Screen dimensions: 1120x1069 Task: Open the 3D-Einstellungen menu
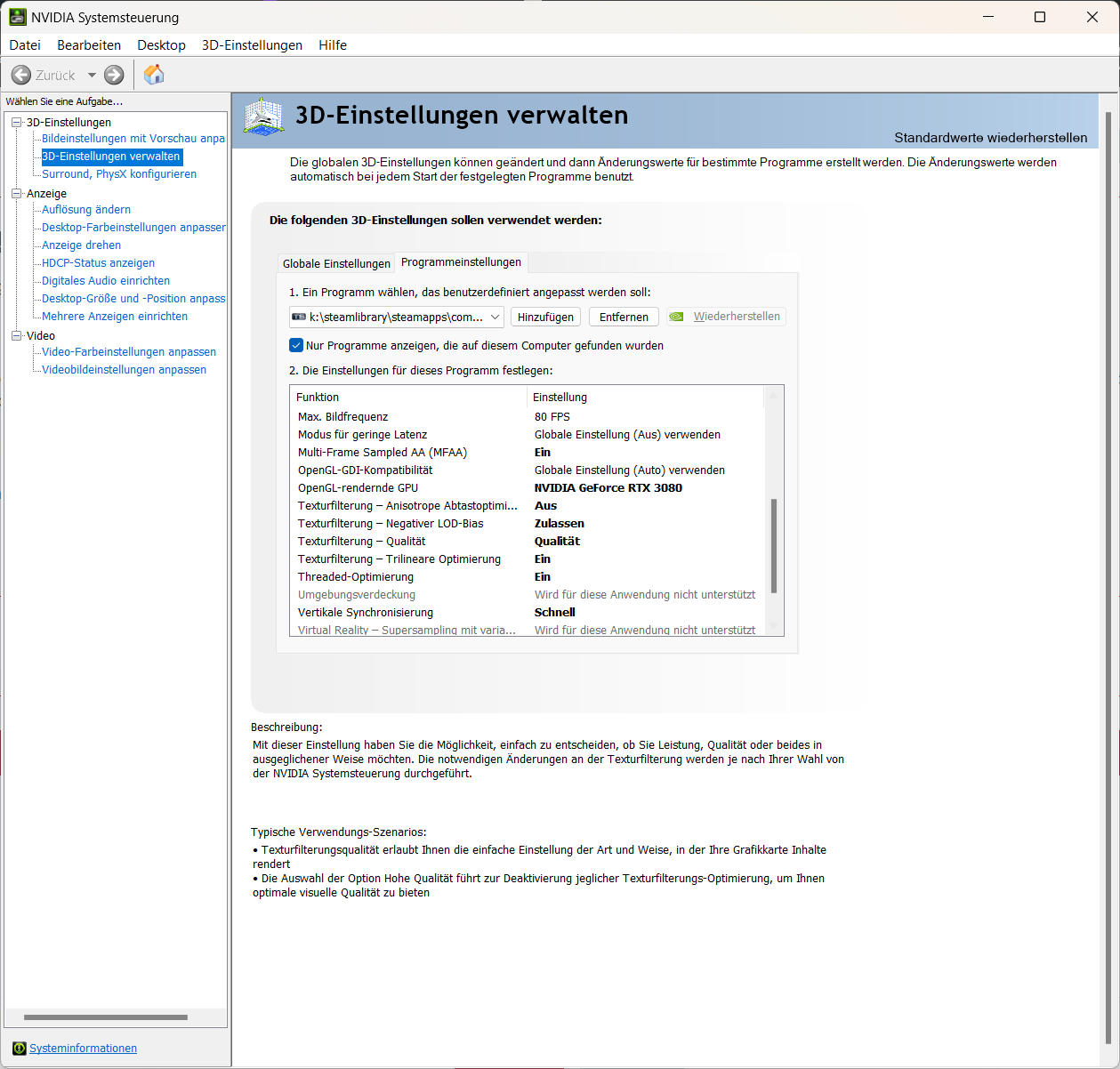click(x=252, y=45)
